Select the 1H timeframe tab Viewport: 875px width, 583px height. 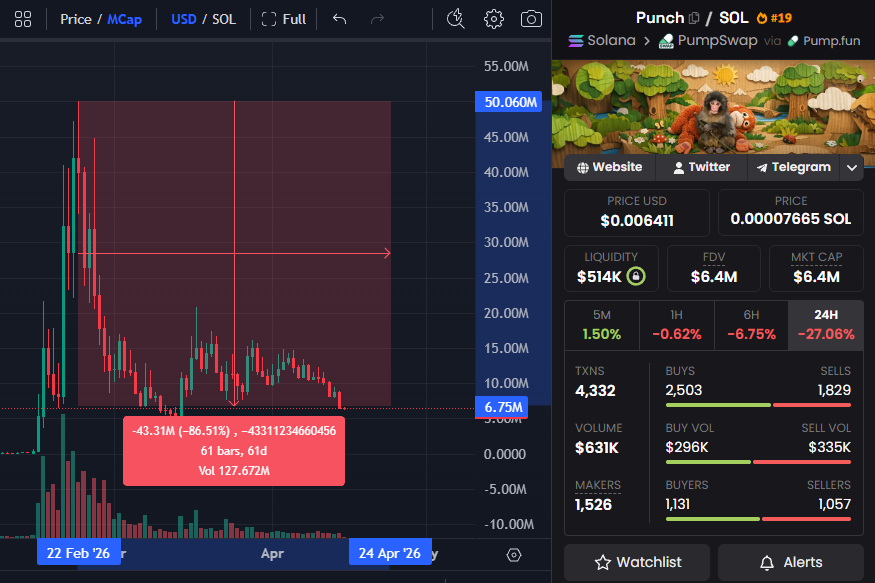[x=676, y=325]
